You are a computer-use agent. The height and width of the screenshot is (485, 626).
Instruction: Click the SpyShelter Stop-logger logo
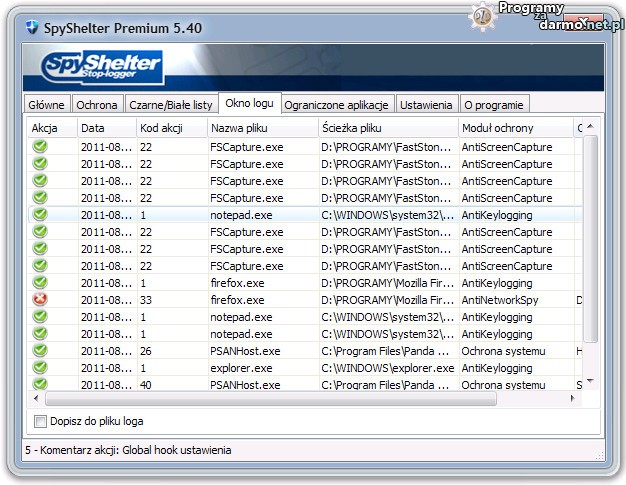tap(103, 69)
